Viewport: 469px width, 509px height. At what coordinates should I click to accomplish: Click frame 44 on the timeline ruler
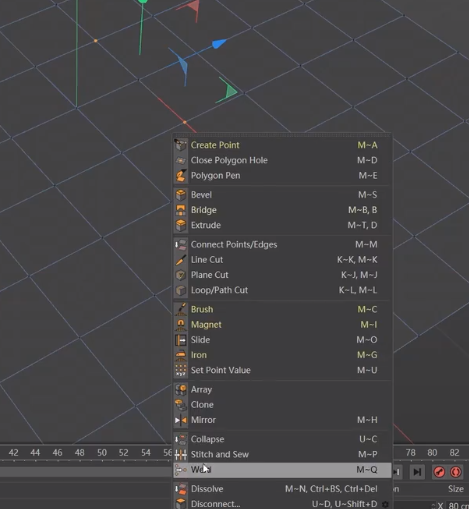(35, 453)
